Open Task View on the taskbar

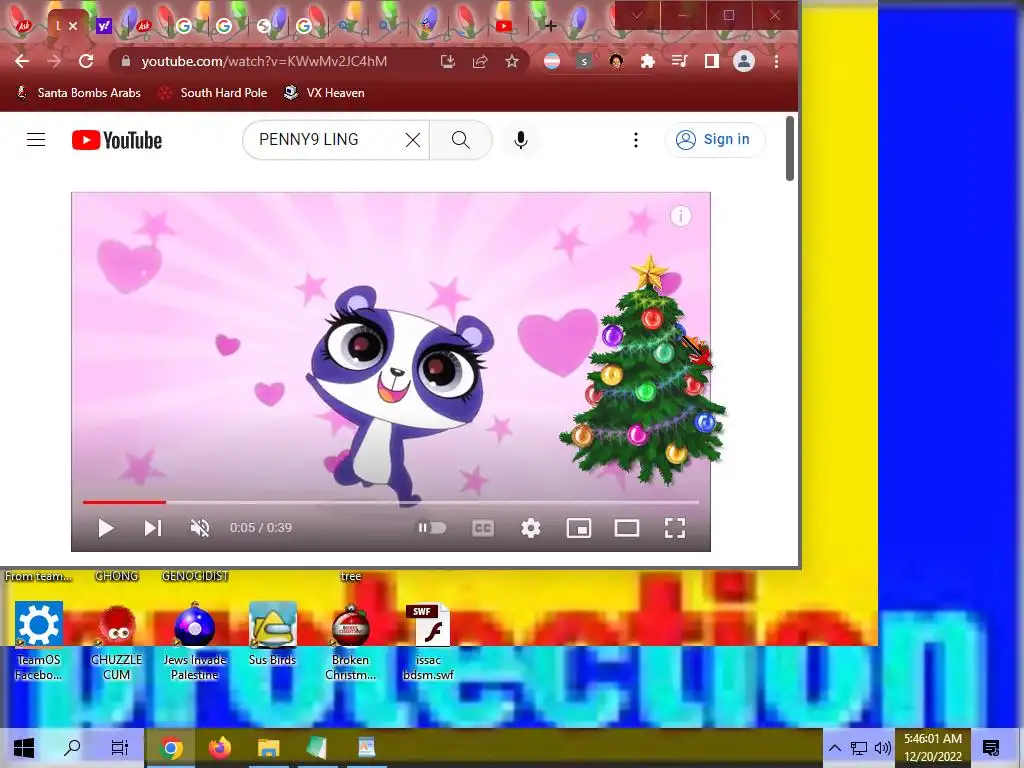[x=120, y=748]
